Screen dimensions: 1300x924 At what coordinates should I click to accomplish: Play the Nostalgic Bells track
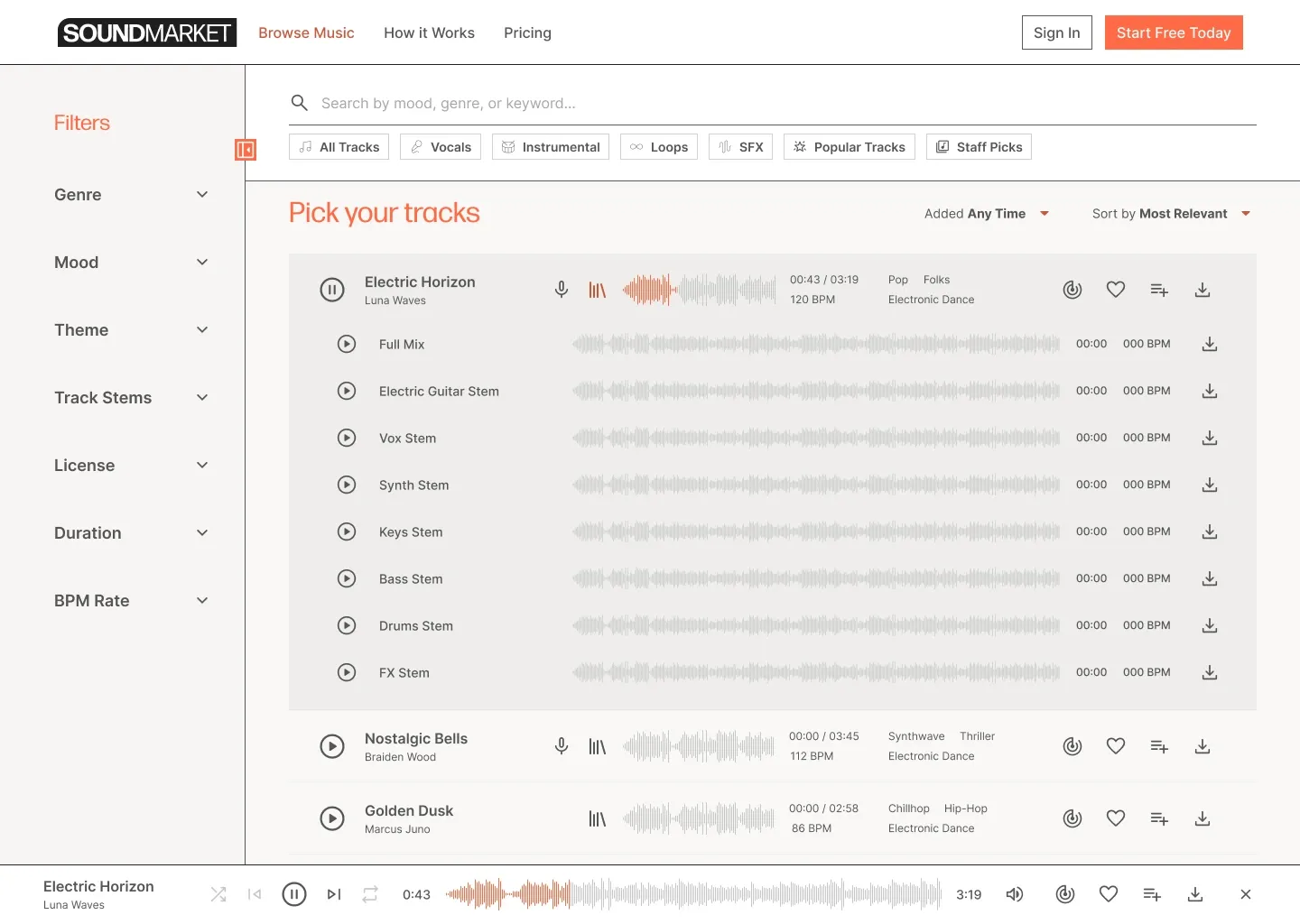coord(332,746)
